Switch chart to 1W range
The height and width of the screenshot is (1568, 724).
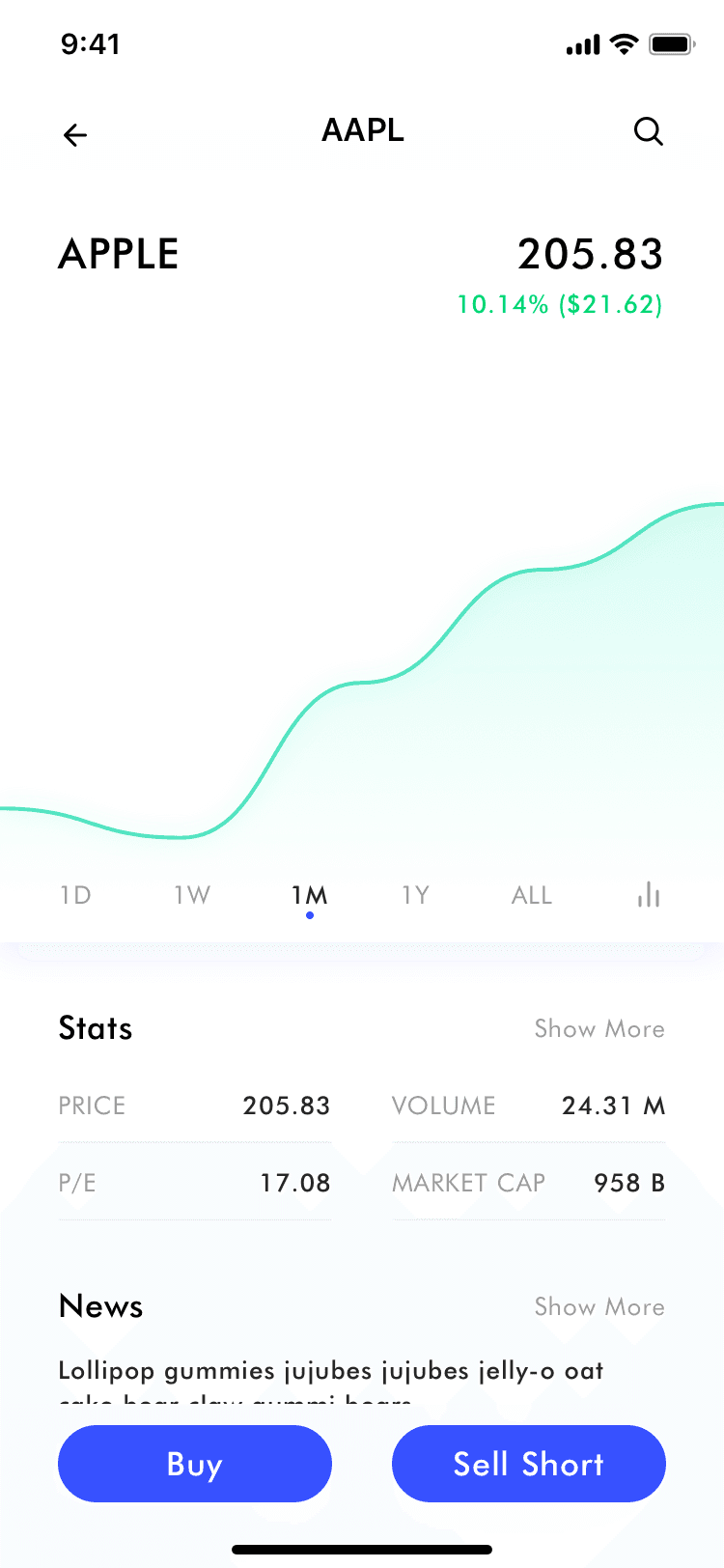point(192,895)
